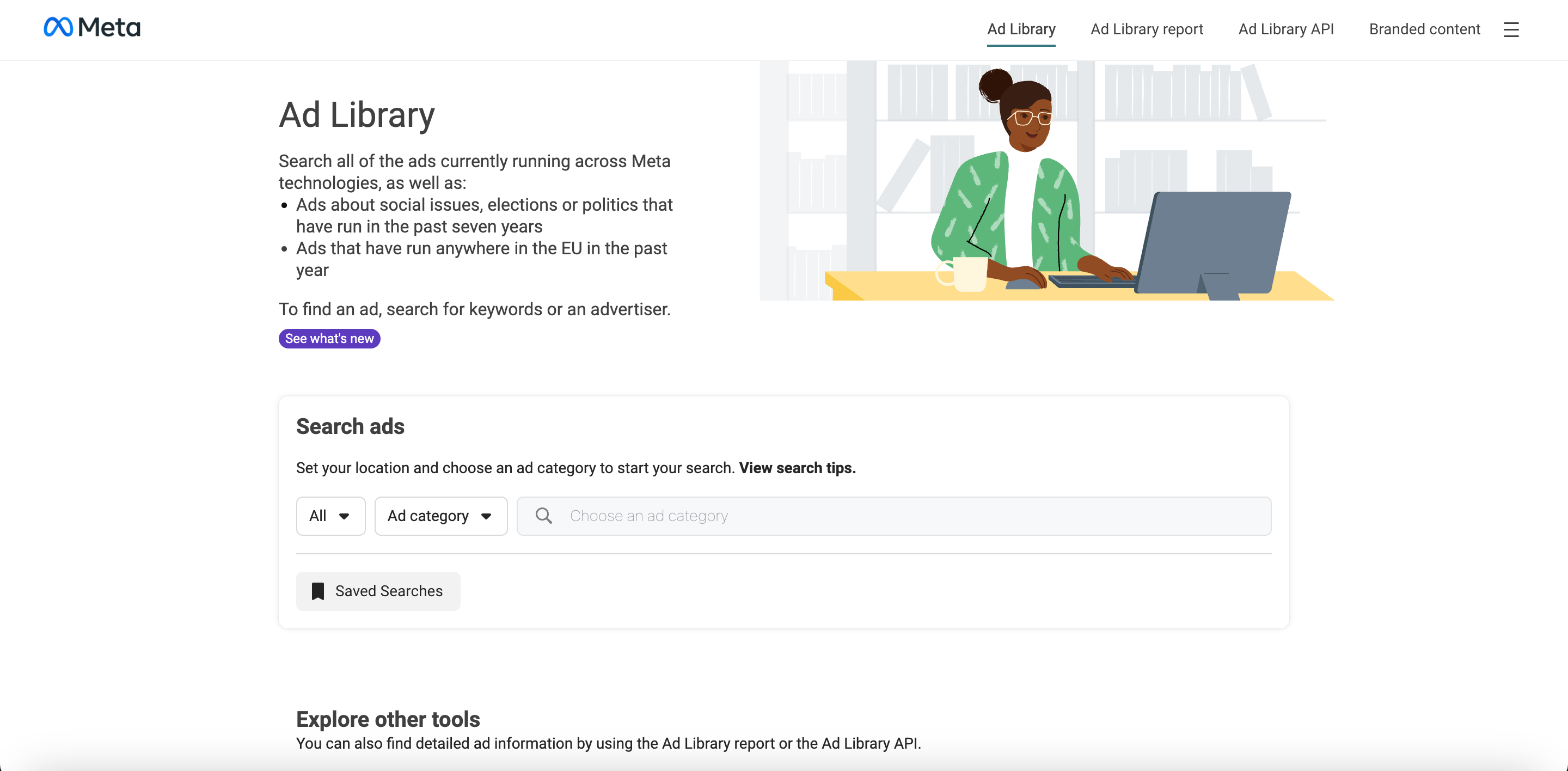The image size is (1568, 771).
Task: Click the magnifying glass search icon
Action: click(x=543, y=516)
